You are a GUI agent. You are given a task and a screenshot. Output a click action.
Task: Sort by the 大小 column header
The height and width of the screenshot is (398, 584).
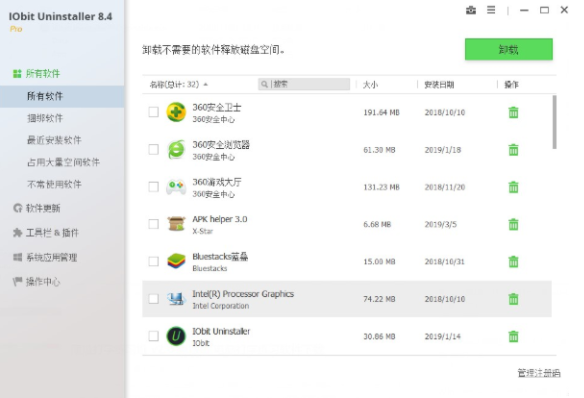tap(370, 85)
